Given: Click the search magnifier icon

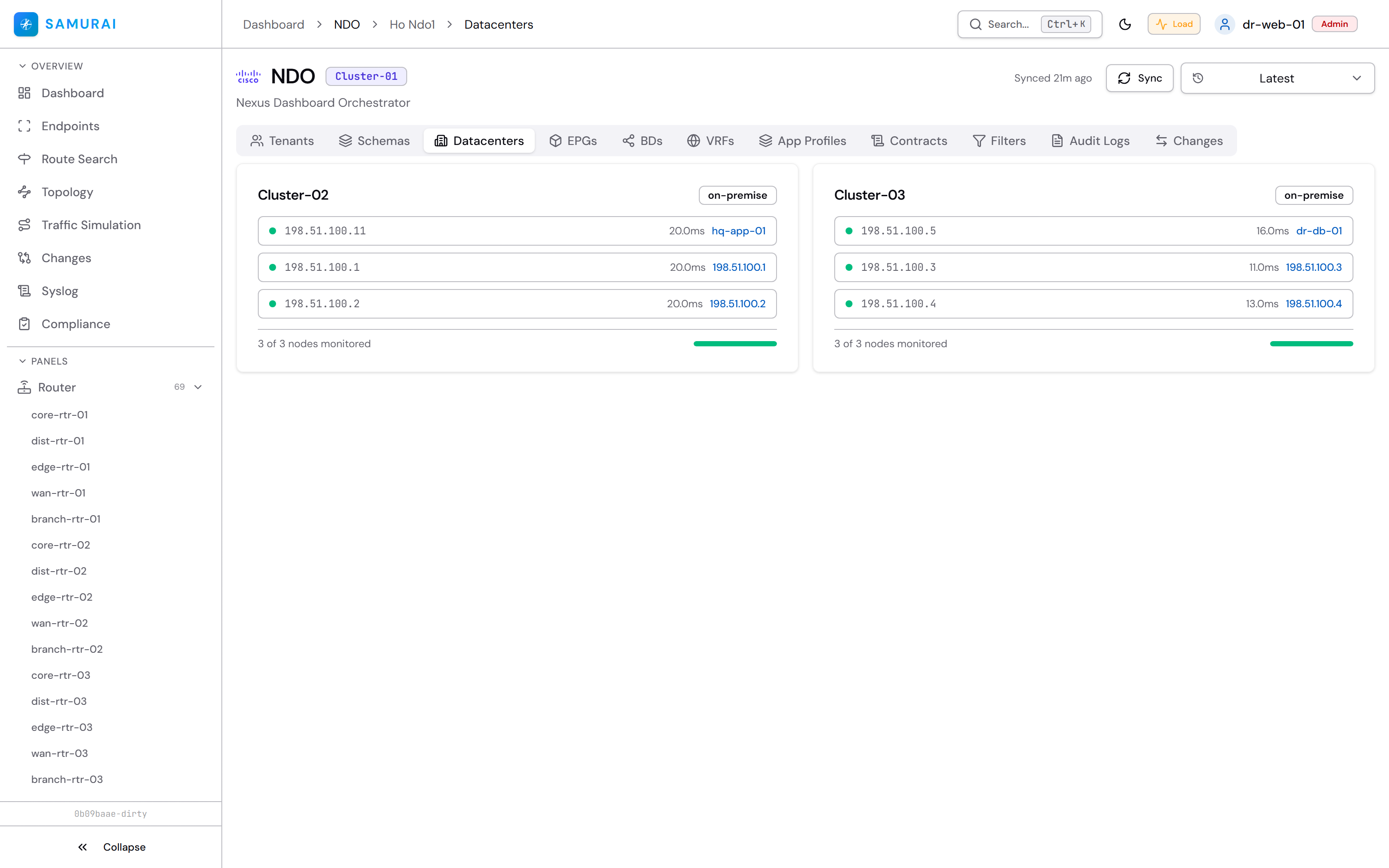Looking at the screenshot, I should point(976,24).
